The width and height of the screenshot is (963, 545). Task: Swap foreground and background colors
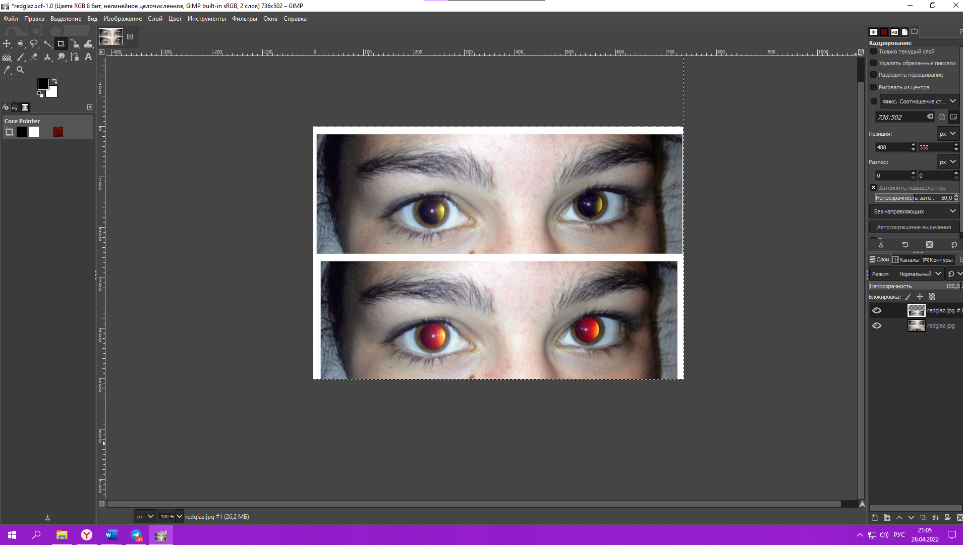(x=54, y=81)
